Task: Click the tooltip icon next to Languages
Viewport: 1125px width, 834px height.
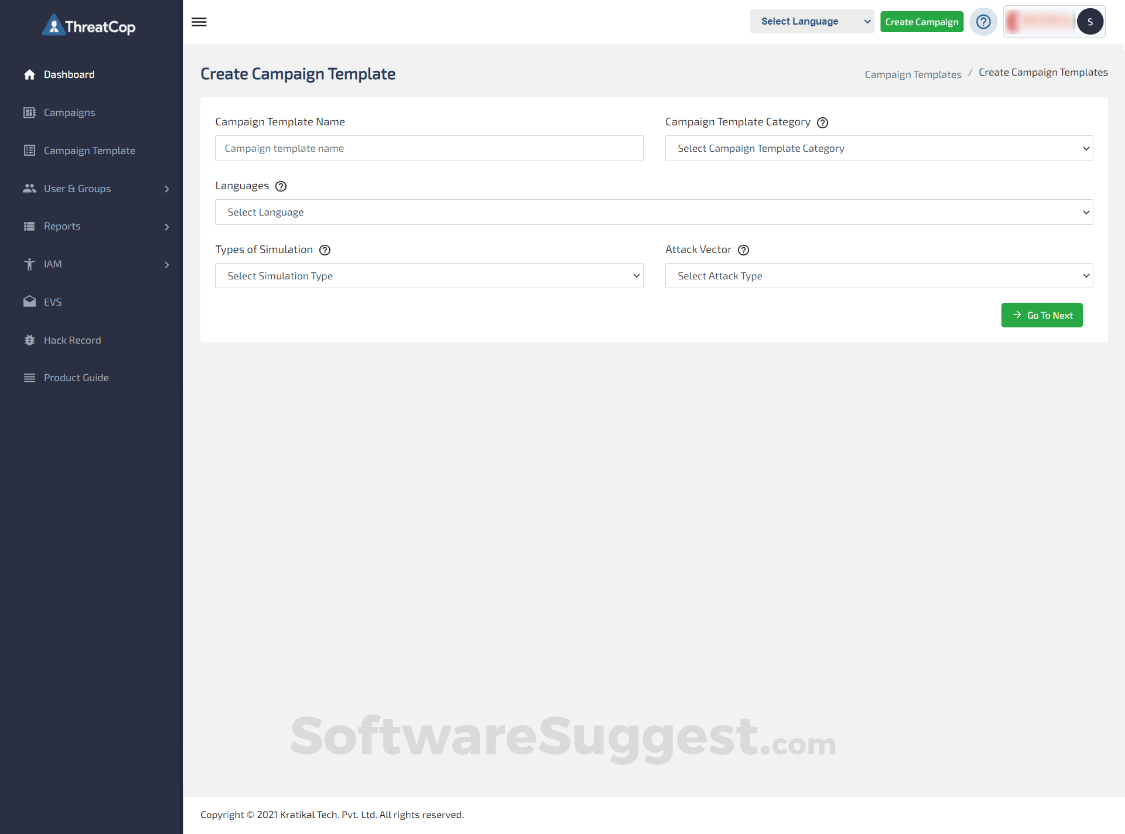Action: (x=280, y=186)
